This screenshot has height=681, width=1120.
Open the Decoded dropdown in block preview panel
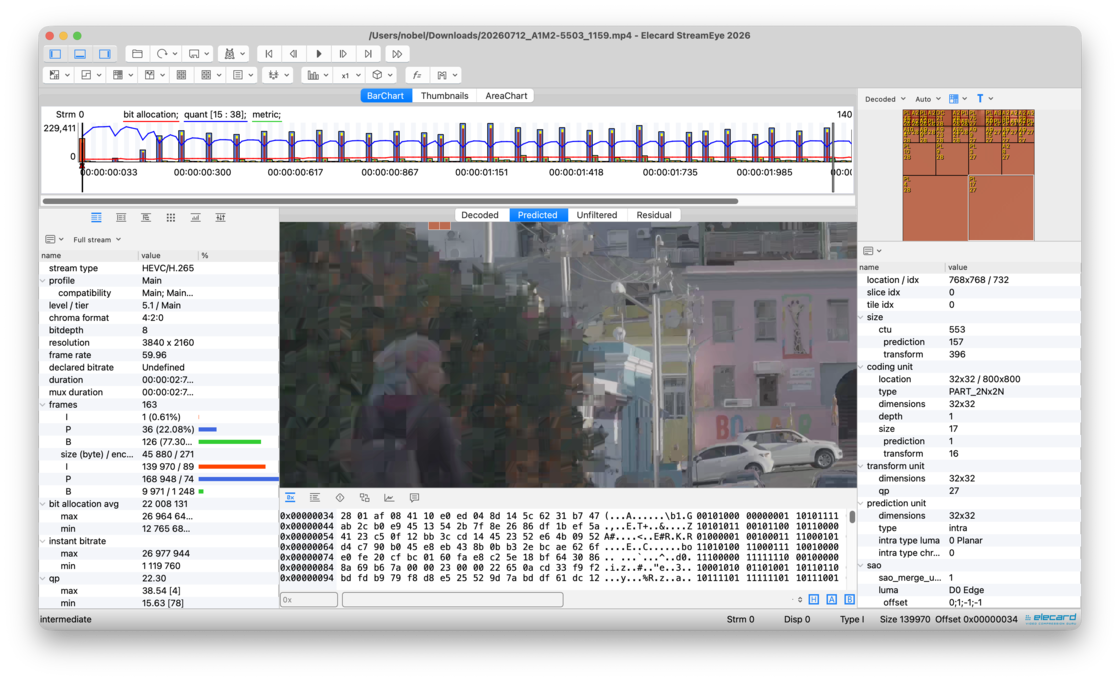[885, 99]
